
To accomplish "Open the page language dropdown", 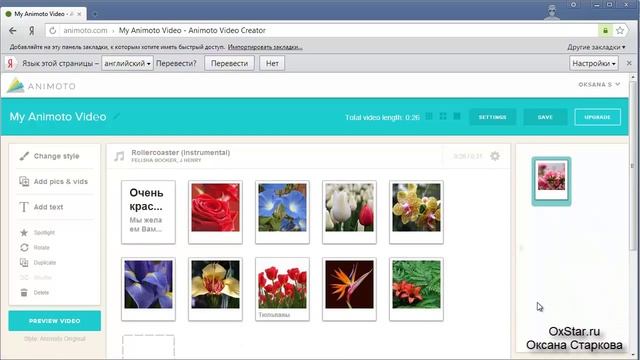I will (x=127, y=63).
